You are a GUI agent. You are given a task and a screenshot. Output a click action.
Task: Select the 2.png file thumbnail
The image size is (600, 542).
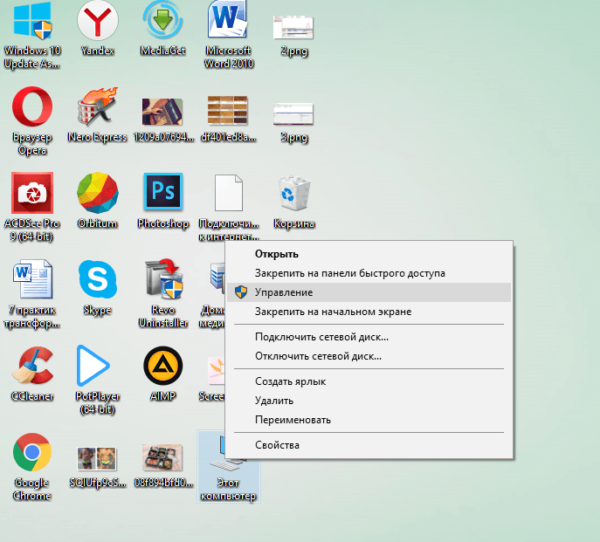click(x=293, y=28)
